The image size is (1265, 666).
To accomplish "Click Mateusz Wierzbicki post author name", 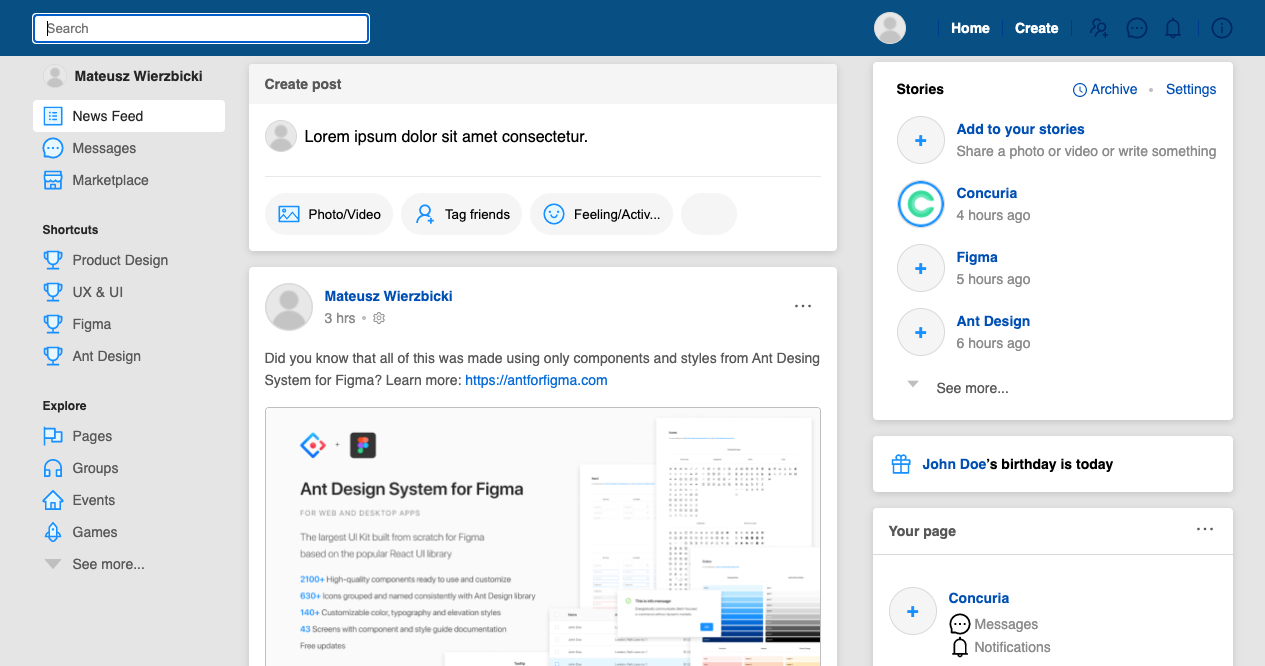I will (389, 296).
